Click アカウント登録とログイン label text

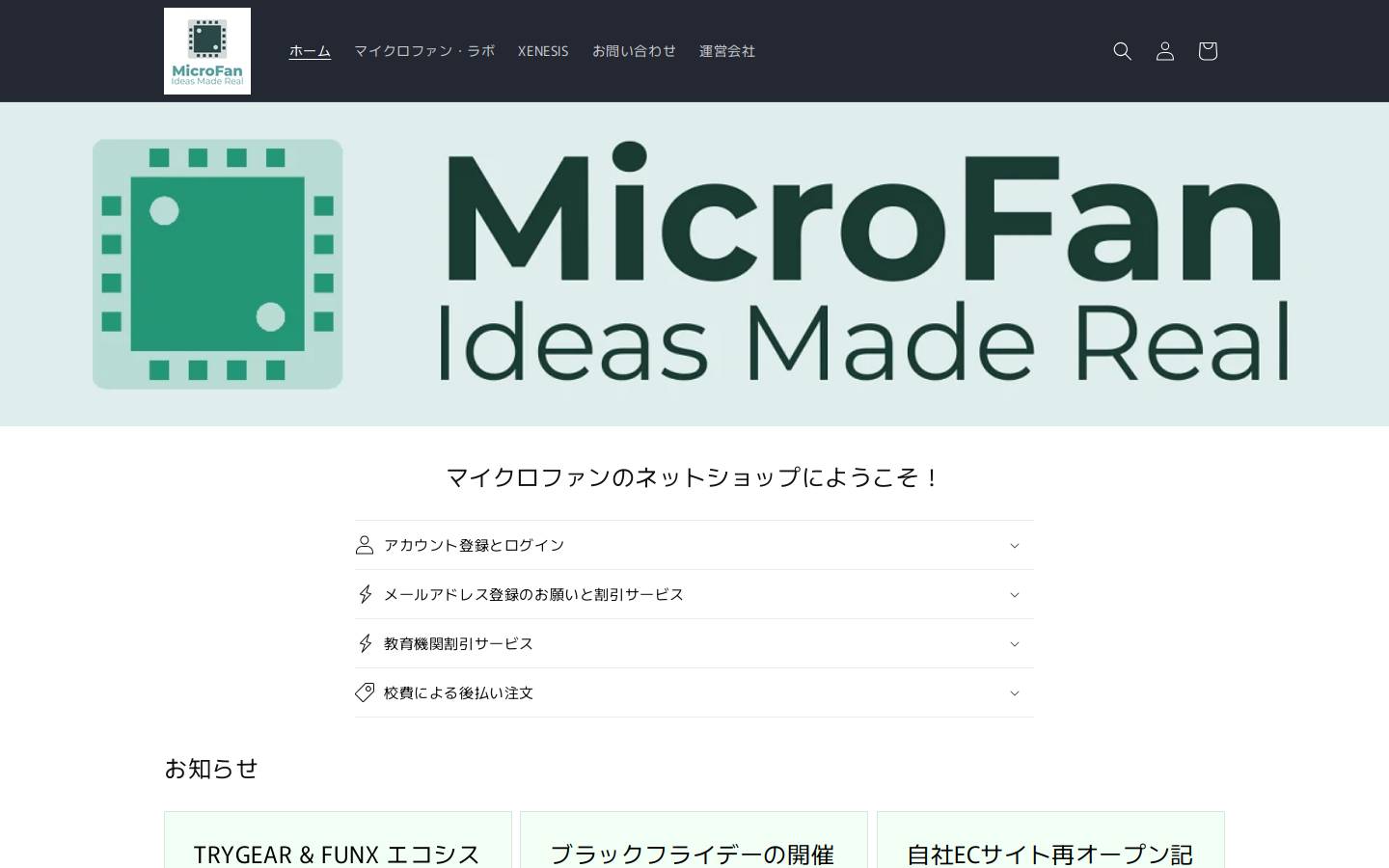tap(474, 545)
